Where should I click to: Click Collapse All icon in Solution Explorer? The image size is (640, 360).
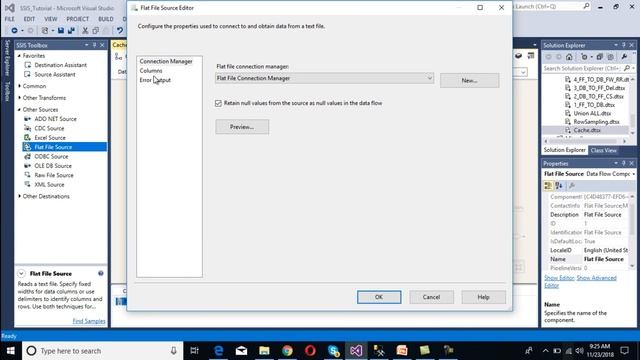[x=599, y=57]
